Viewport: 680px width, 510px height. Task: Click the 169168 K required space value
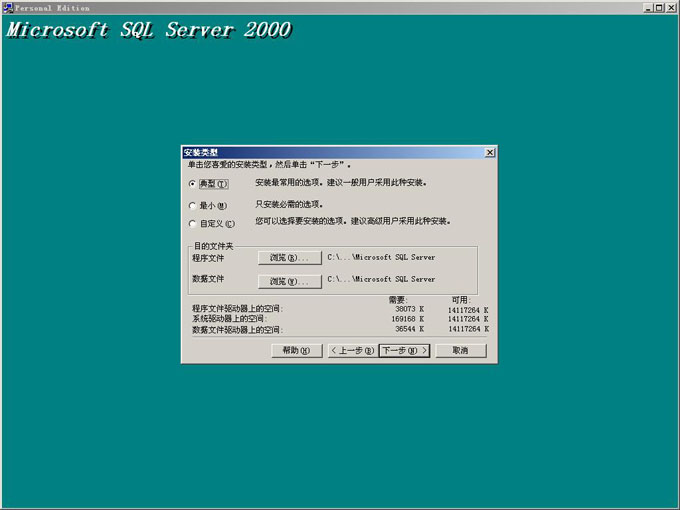pyautogui.click(x=408, y=319)
